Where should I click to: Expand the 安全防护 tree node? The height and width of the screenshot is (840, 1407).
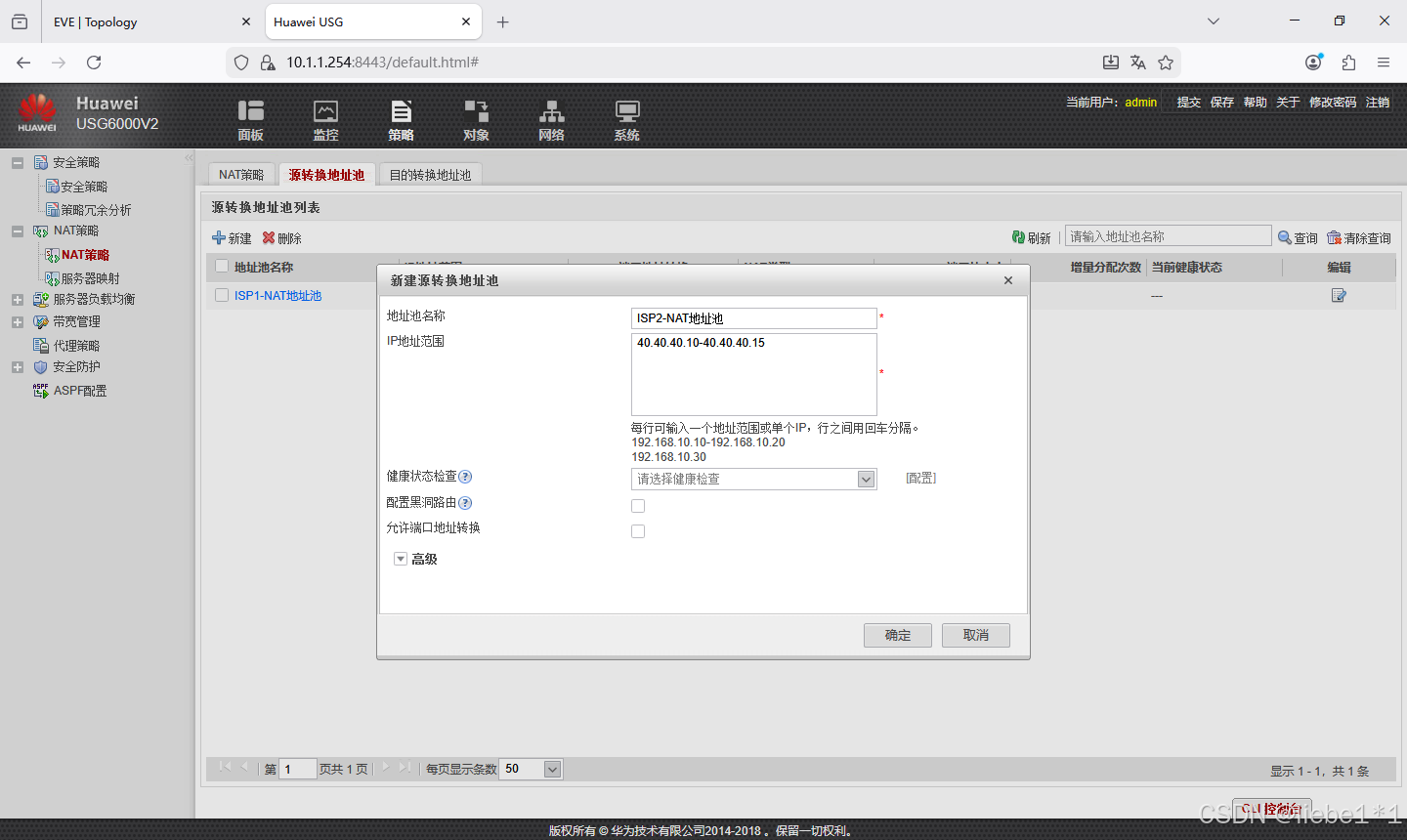pos(18,367)
